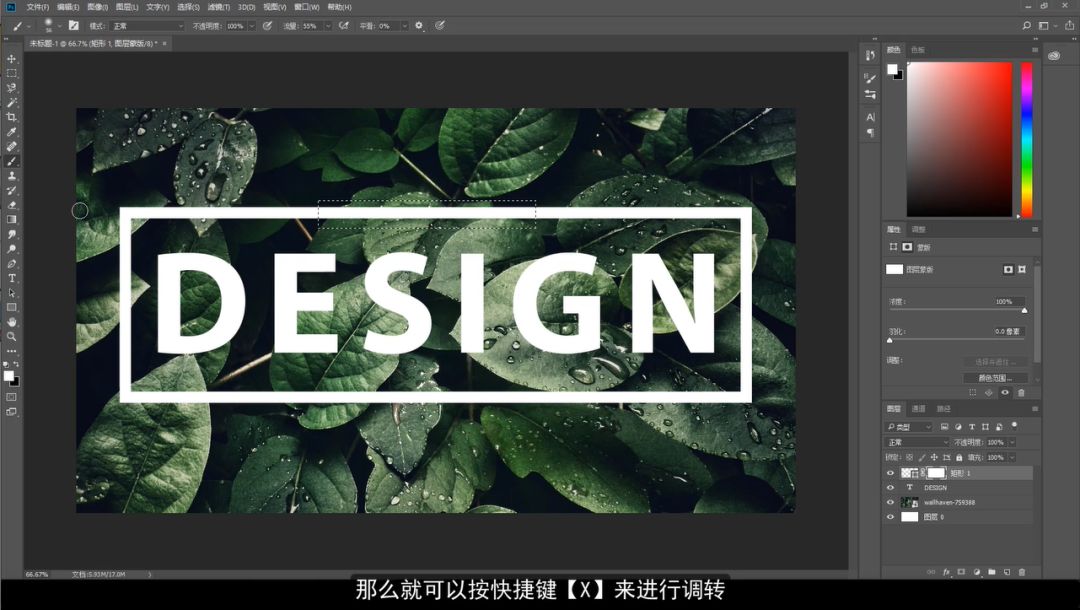
Task: Toggle pressure for size button
Action: pos(439,25)
